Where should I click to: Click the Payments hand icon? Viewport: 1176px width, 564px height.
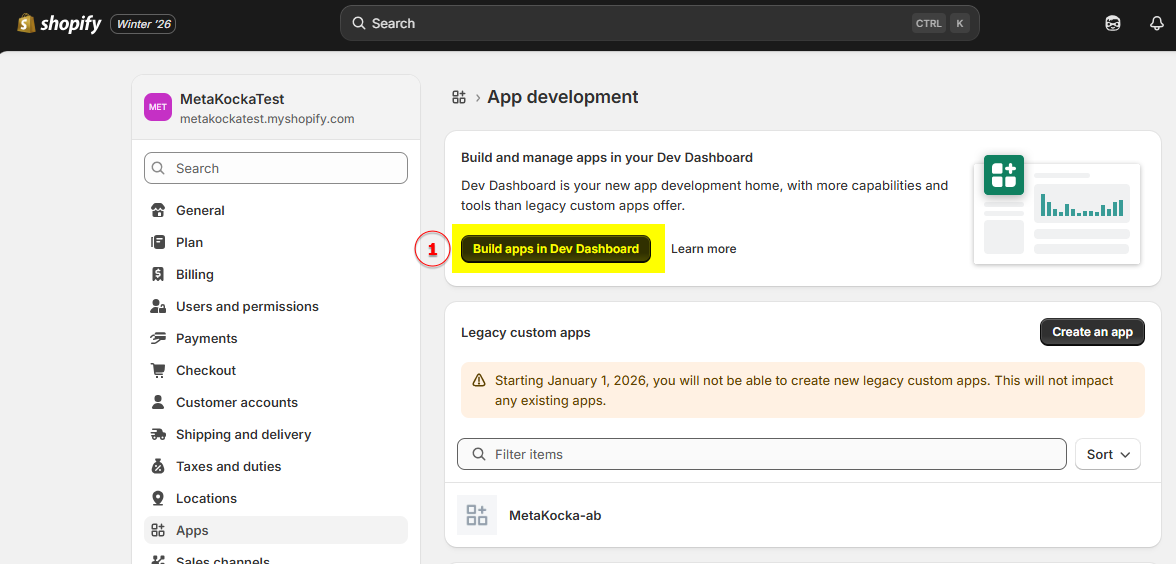click(x=158, y=338)
